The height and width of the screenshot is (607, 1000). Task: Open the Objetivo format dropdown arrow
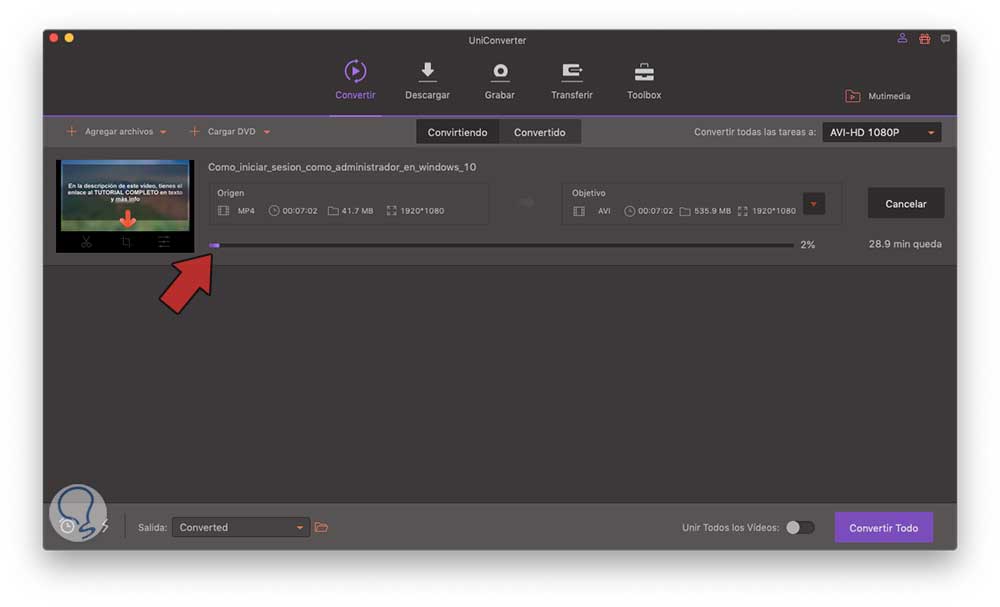tap(814, 204)
